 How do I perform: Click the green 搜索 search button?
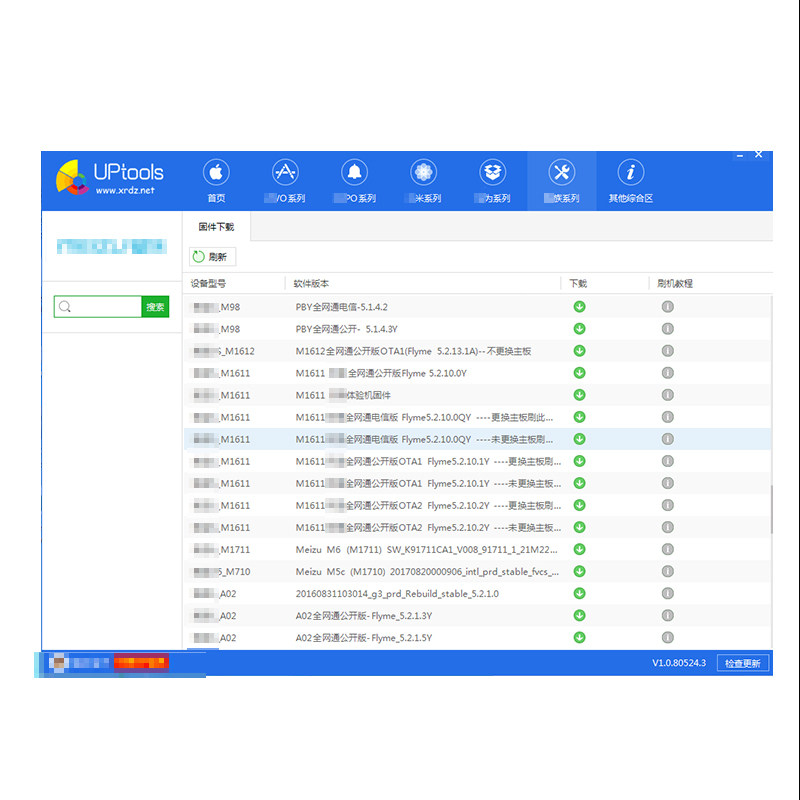pyautogui.click(x=155, y=307)
